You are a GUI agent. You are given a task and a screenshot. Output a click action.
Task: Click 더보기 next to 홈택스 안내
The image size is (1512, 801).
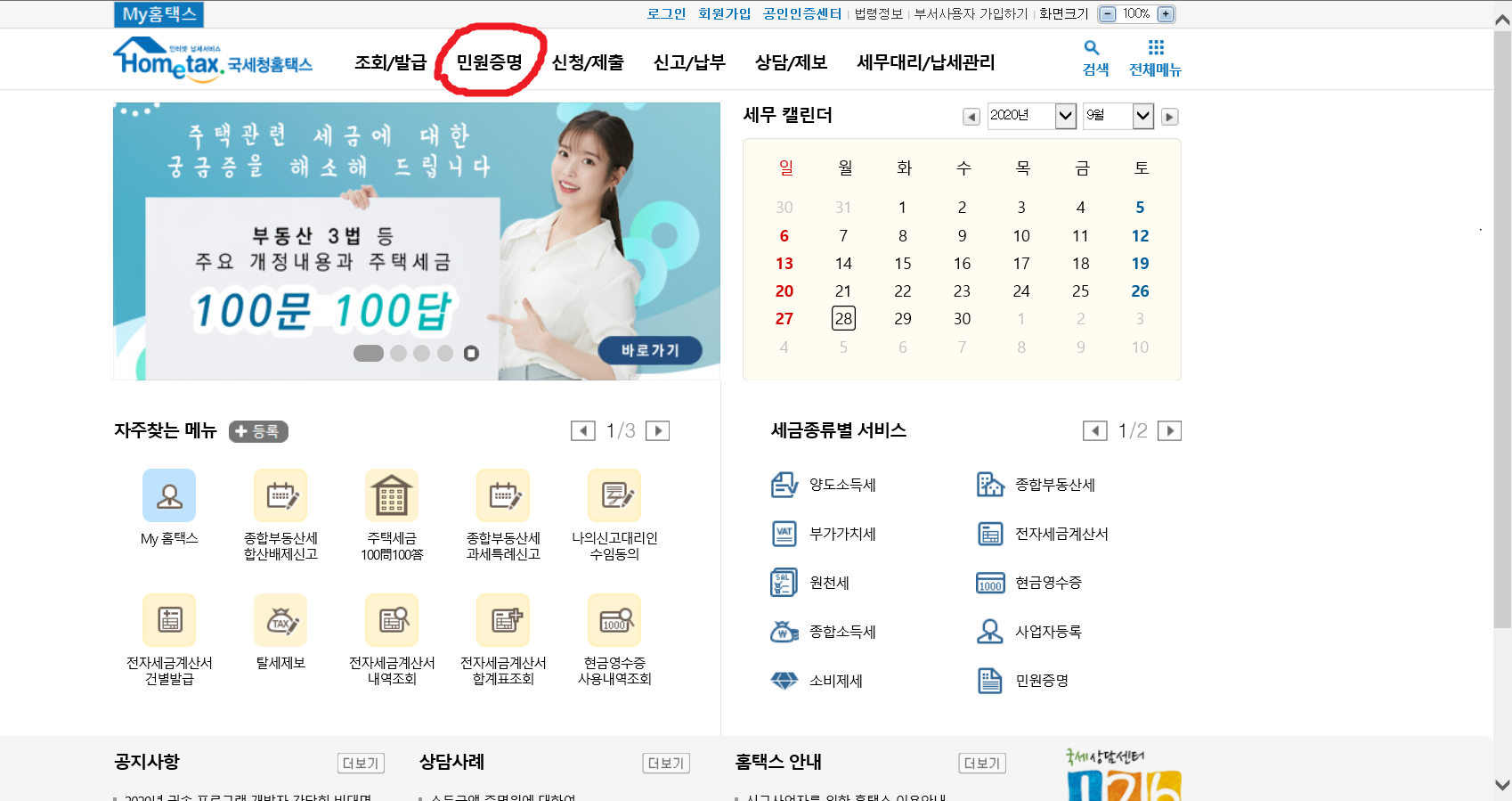pyautogui.click(x=982, y=764)
